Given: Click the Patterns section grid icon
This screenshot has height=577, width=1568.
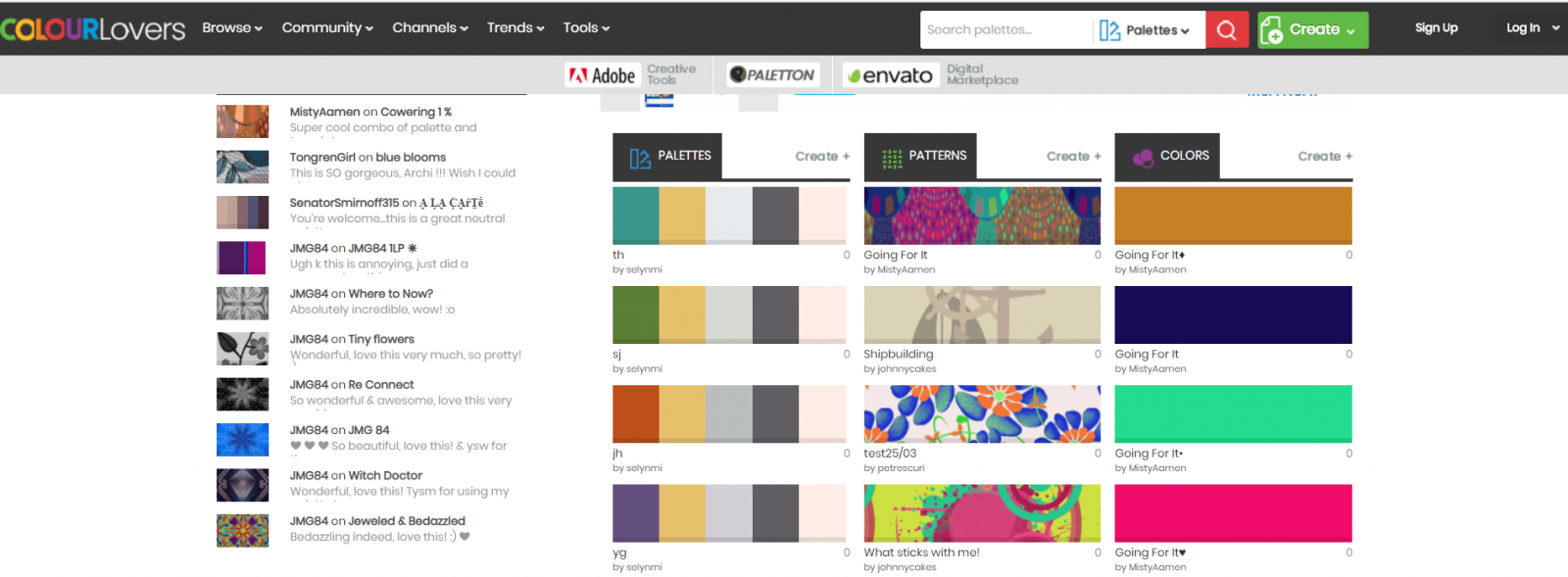Looking at the screenshot, I should [x=892, y=158].
